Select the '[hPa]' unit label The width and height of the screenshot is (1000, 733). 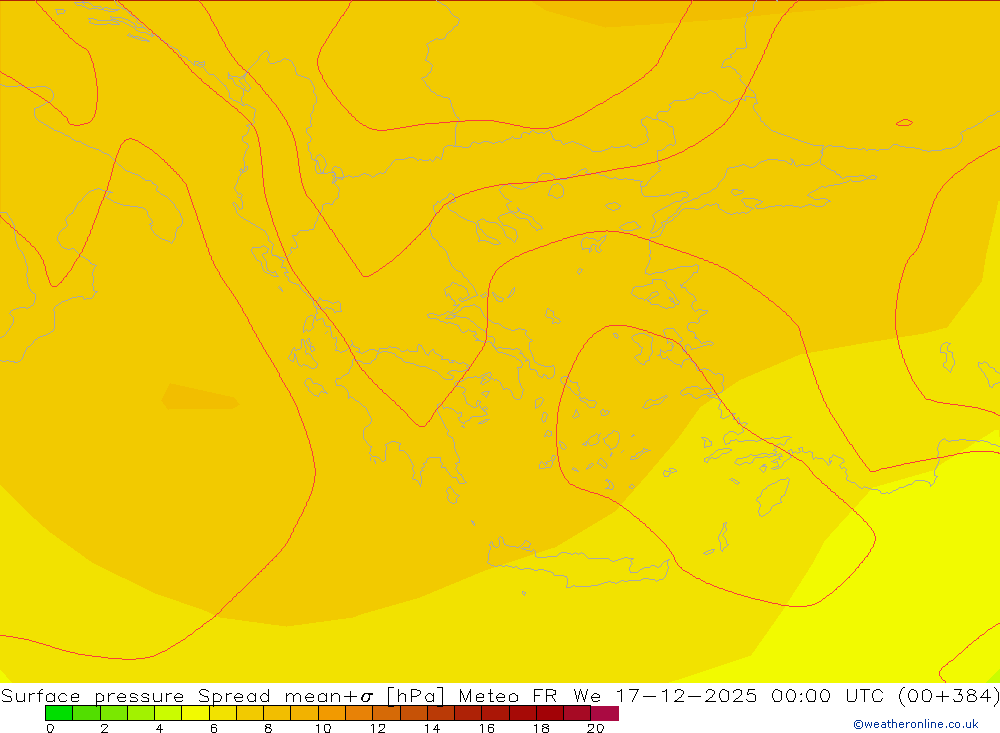(415, 695)
